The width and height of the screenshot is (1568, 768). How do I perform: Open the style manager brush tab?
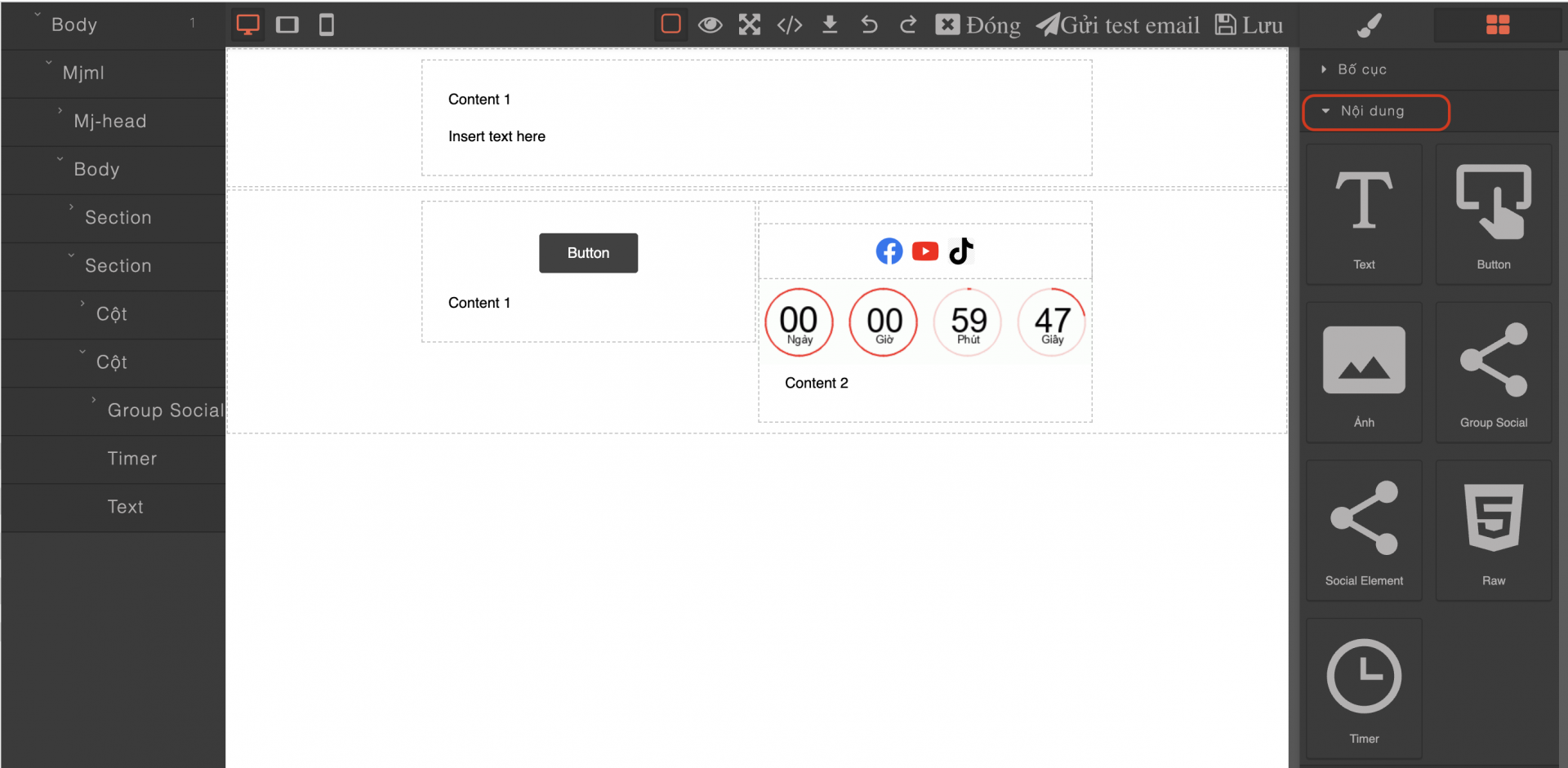click(1370, 25)
